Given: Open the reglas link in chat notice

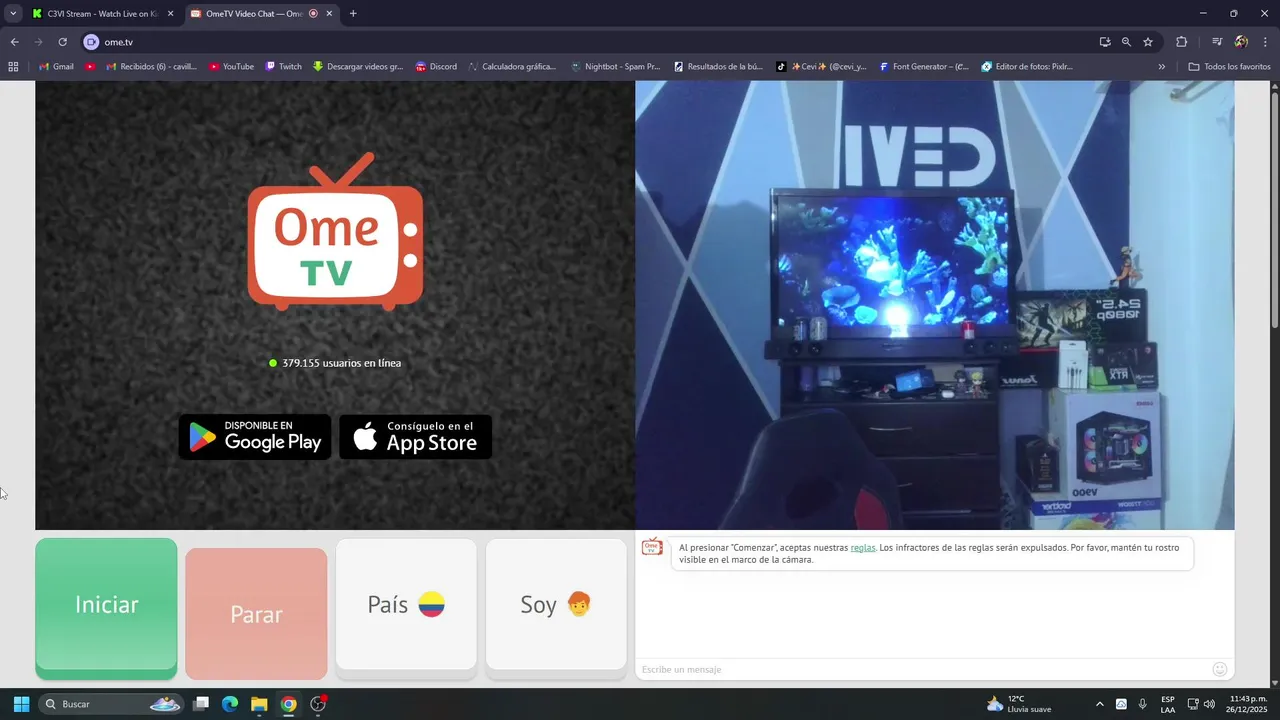Looking at the screenshot, I should point(863,547).
